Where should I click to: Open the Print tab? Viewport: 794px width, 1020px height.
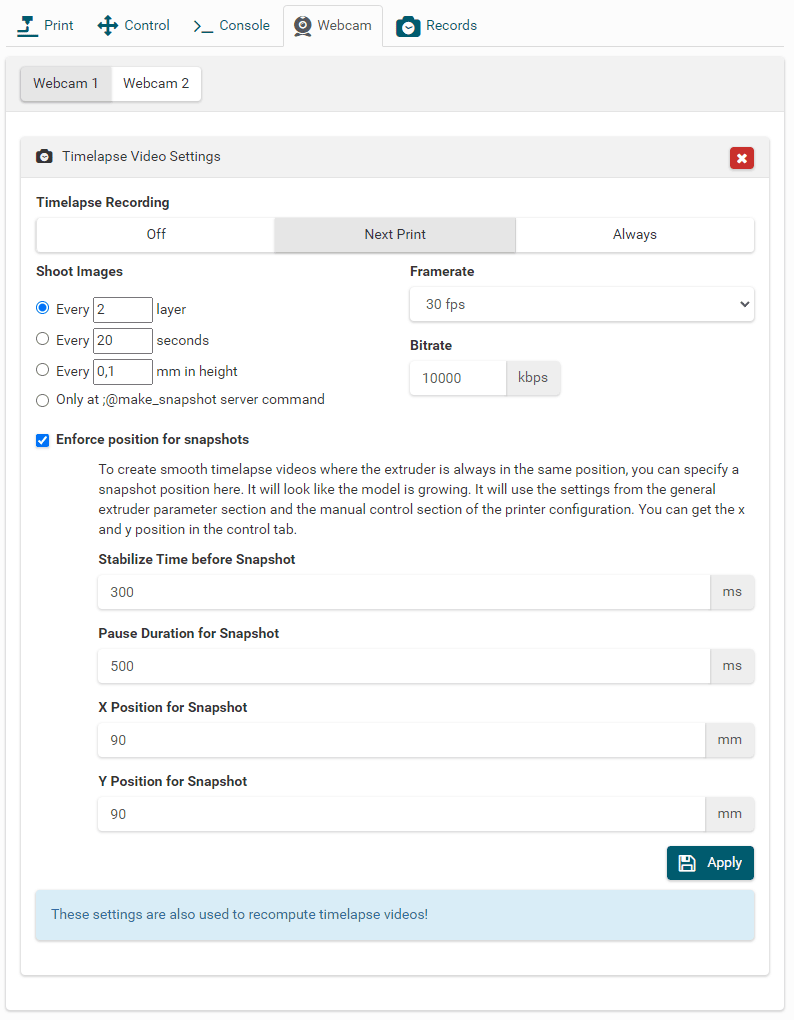pyautogui.click(x=46, y=25)
